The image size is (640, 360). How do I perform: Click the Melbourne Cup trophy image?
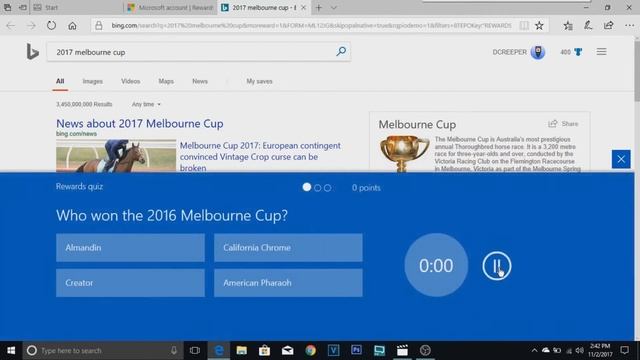[404, 153]
